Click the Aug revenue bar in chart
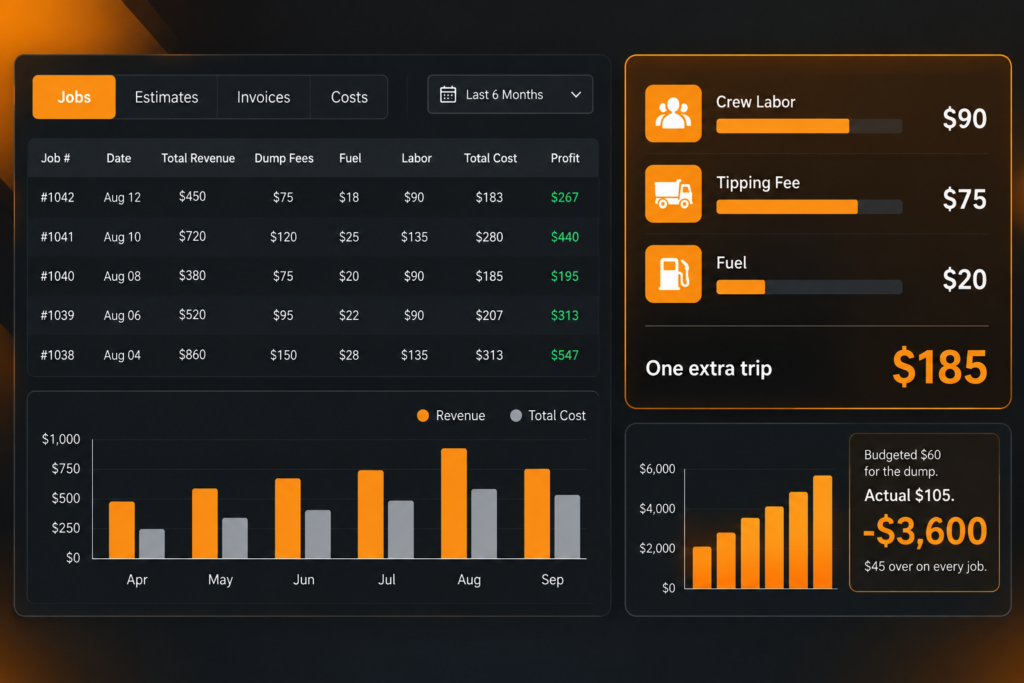This screenshot has width=1024, height=683. click(x=454, y=503)
